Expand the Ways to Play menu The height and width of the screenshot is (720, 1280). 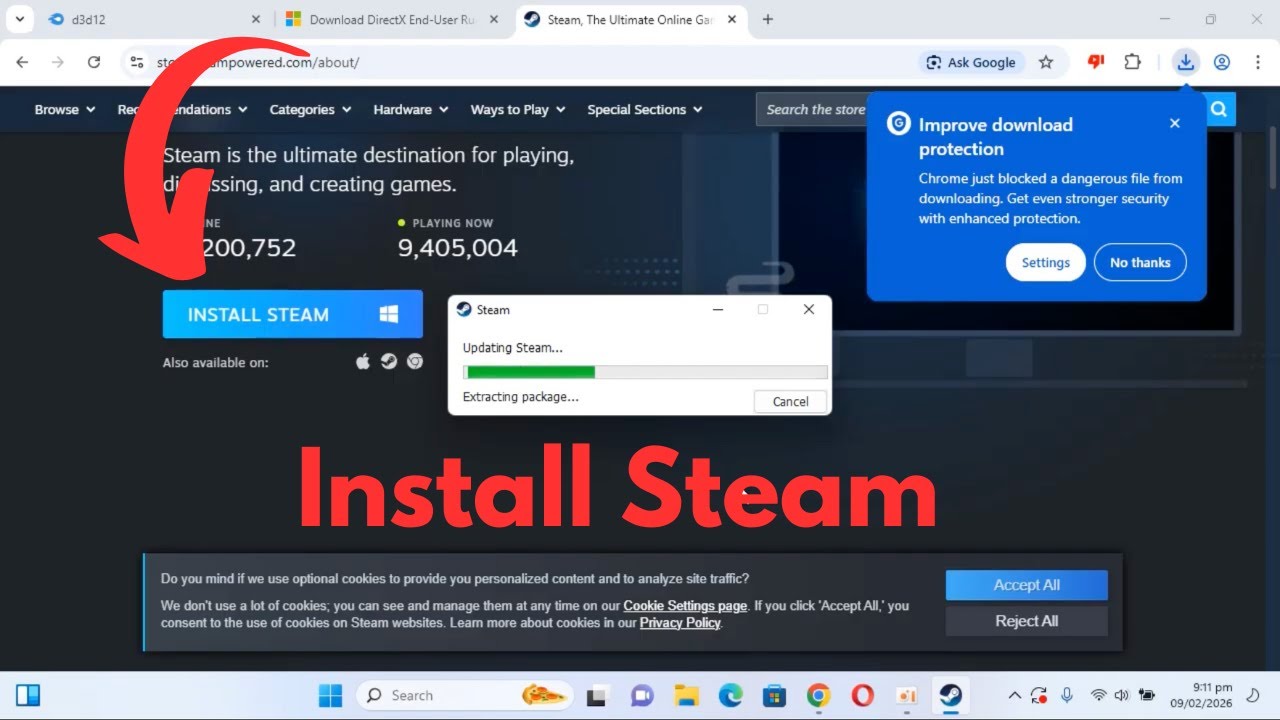(x=518, y=109)
